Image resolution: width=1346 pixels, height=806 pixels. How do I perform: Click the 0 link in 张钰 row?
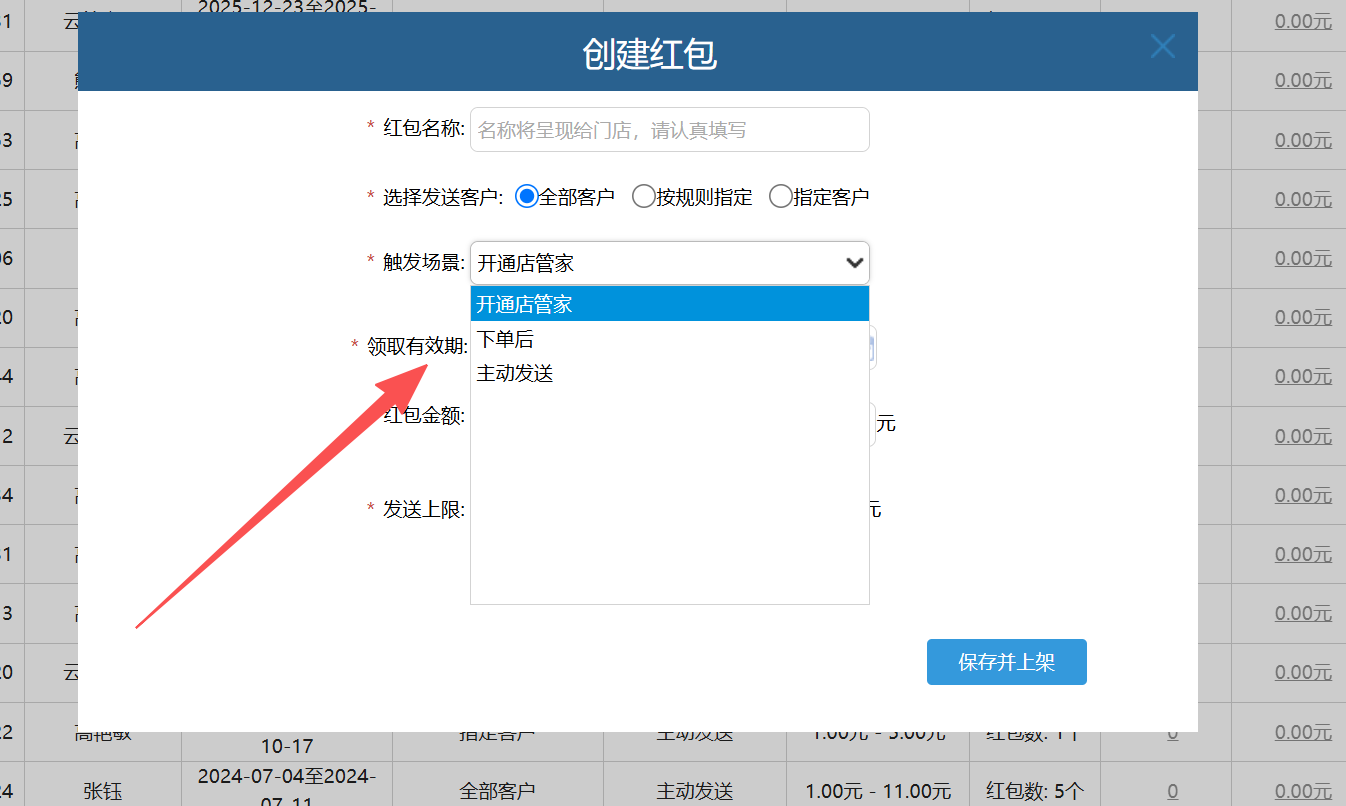pos(1172,791)
